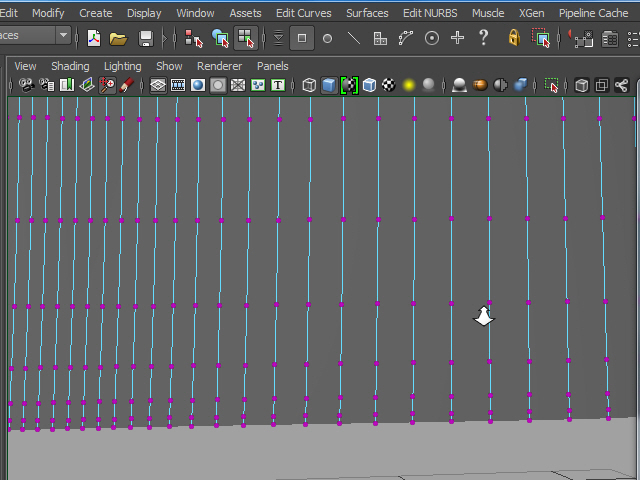This screenshot has height=480, width=640.
Task: Select by component type icon
Action: (244, 38)
